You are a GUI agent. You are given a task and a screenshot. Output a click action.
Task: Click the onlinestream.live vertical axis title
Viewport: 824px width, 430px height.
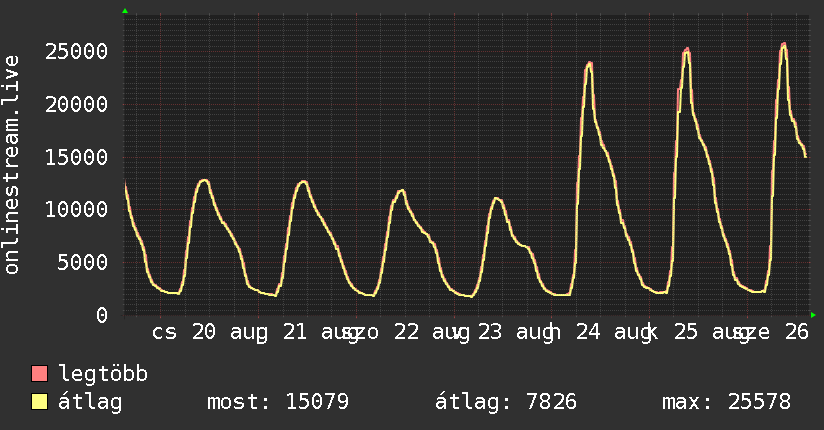pyautogui.click(x=12, y=165)
